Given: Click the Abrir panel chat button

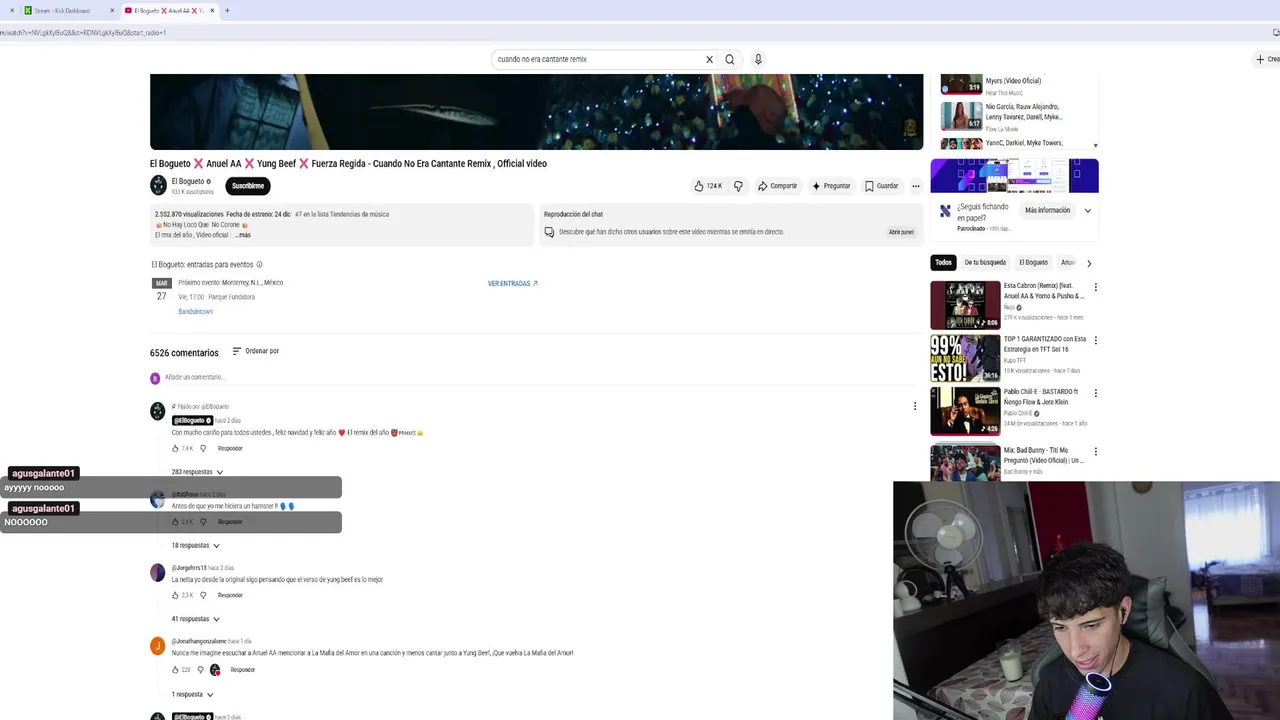Looking at the screenshot, I should pyautogui.click(x=901, y=232).
